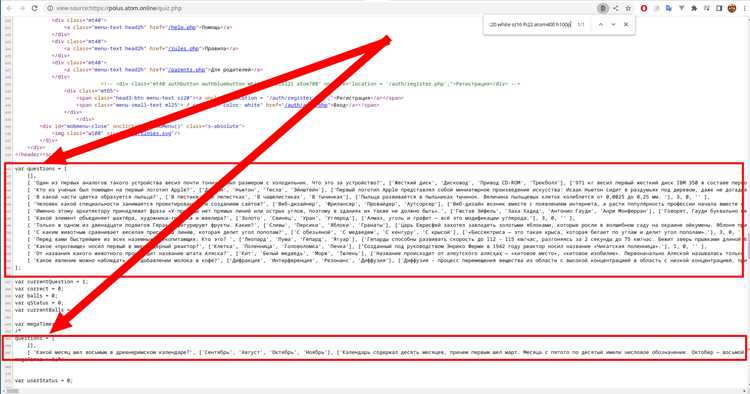Image resolution: width=750 pixels, height=394 pixels.
Task: Jump to previous find result arrow
Action: coord(601,24)
